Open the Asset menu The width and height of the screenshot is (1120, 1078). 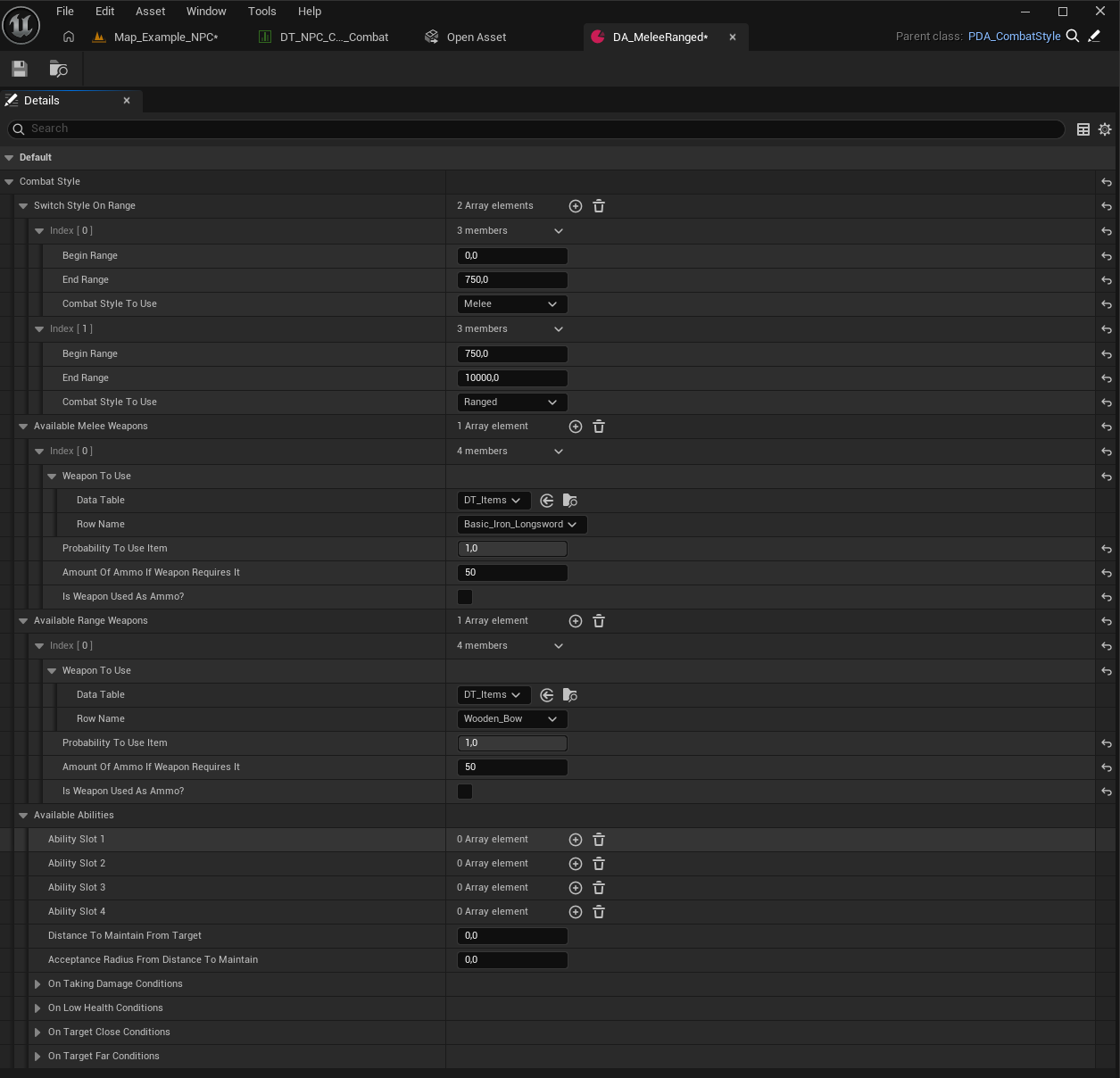coord(150,12)
